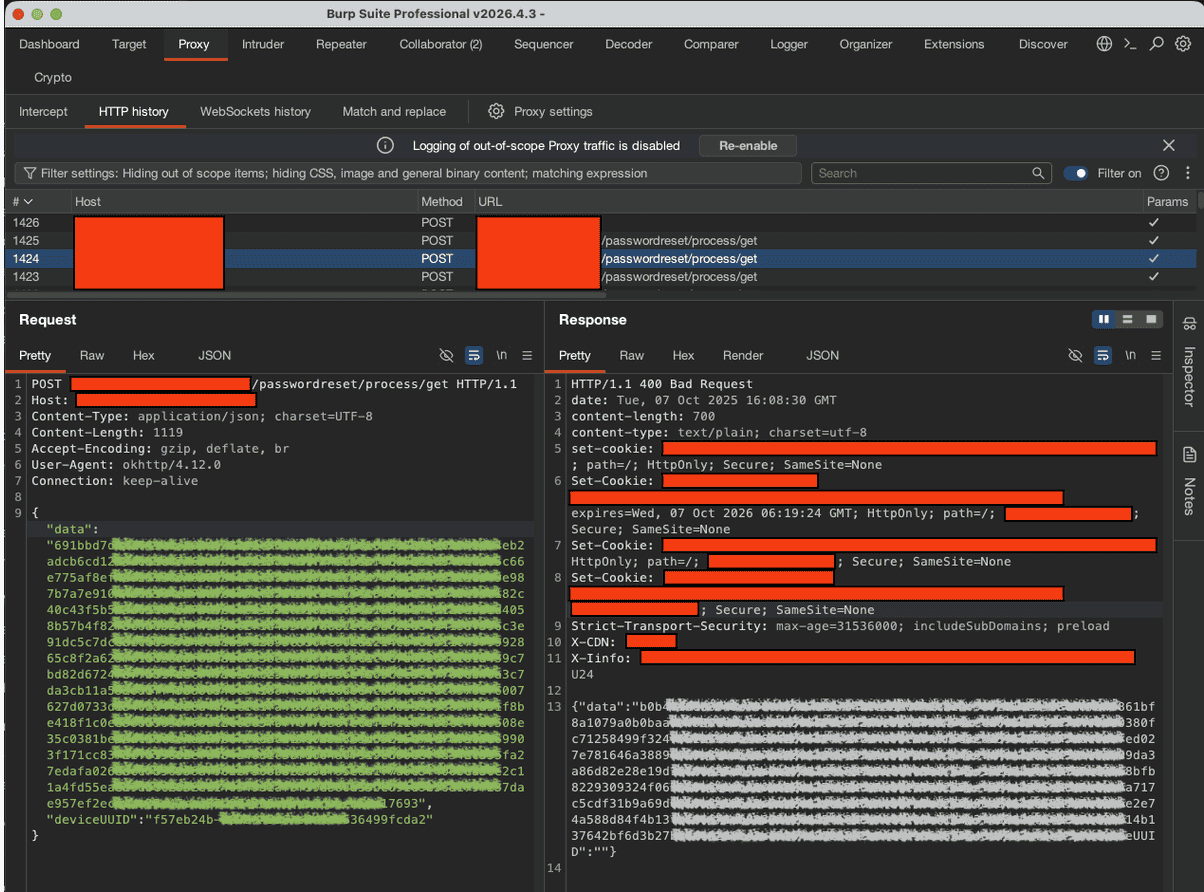
Task: Open the Filter settings bar
Action: 408,173
